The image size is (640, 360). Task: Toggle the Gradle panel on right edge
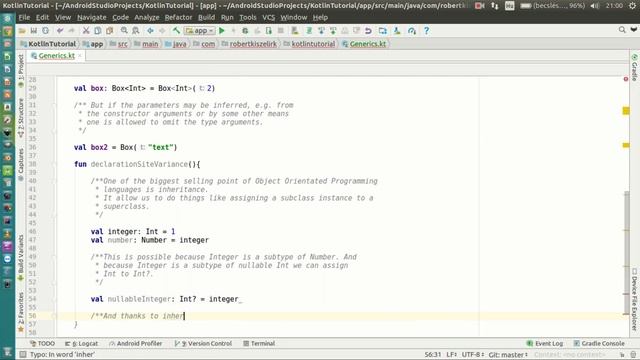tap(634, 67)
